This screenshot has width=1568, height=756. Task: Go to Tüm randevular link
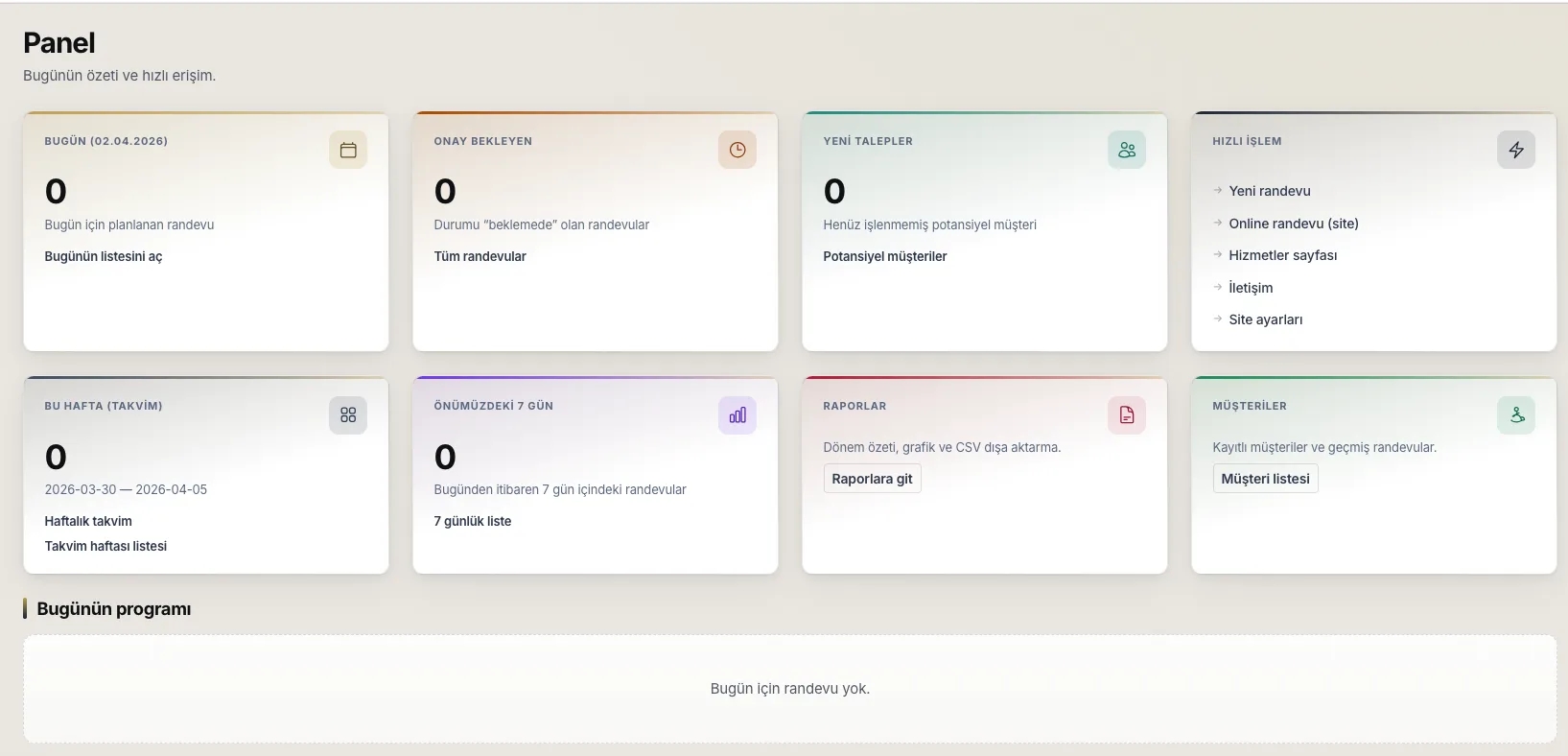(x=480, y=256)
